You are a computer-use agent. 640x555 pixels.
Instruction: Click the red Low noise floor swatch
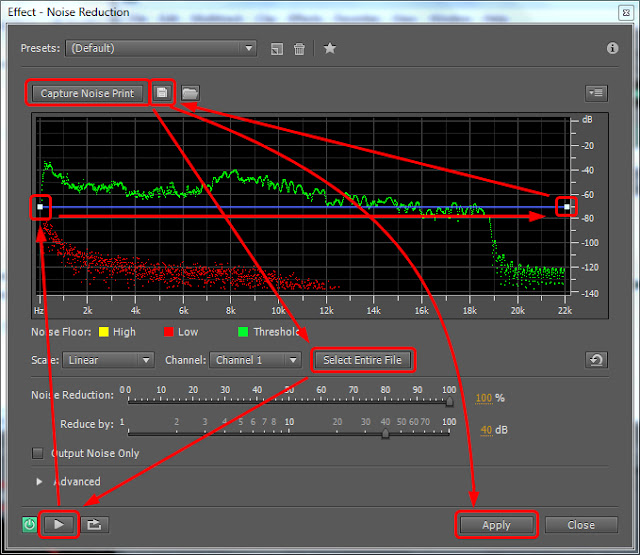click(169, 332)
